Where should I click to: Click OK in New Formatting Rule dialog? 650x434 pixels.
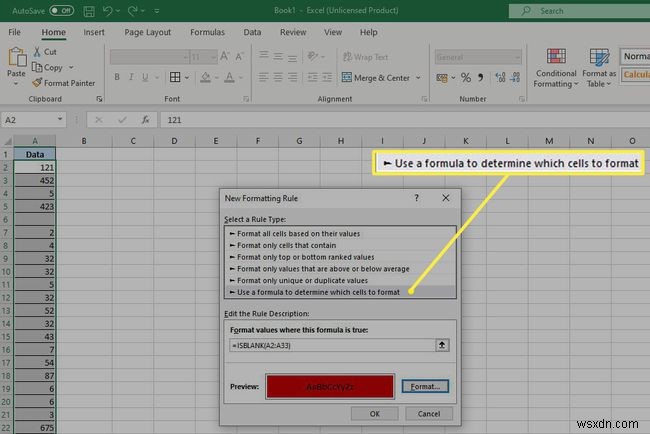[375, 412]
